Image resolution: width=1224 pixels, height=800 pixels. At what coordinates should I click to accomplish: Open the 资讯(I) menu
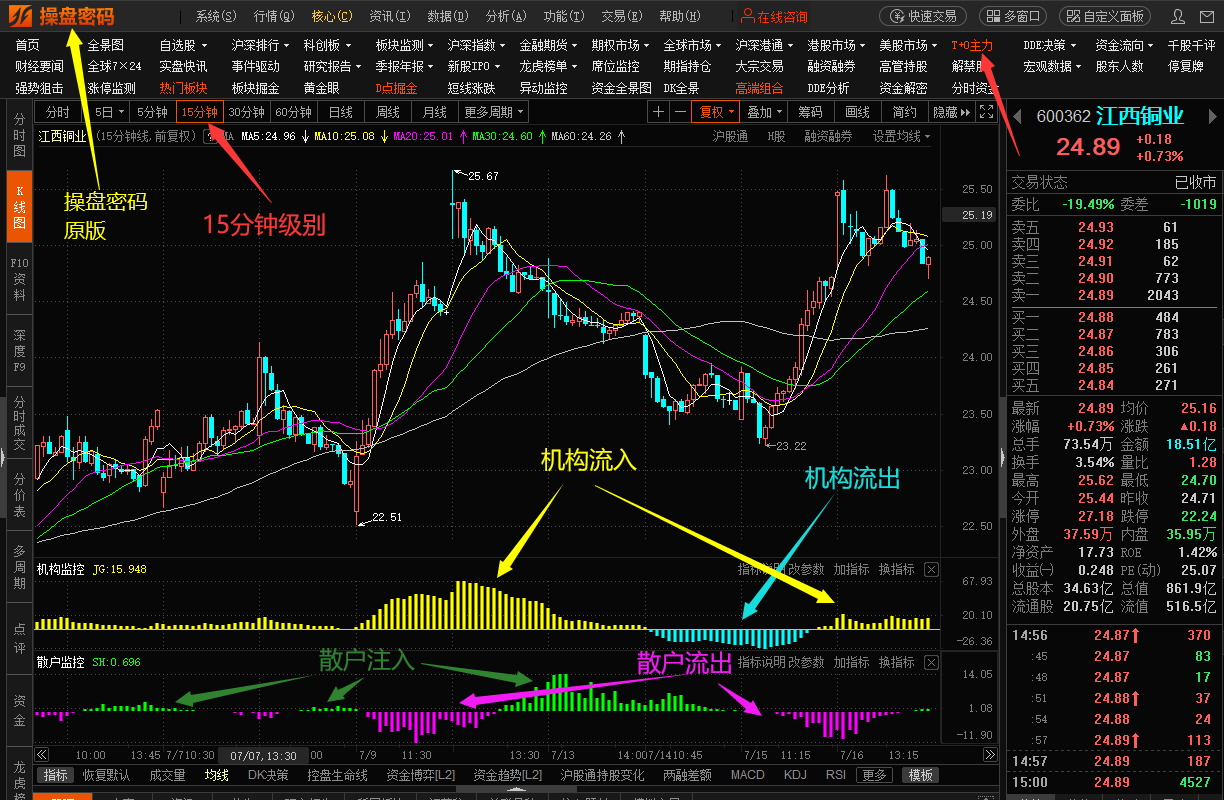(390, 16)
